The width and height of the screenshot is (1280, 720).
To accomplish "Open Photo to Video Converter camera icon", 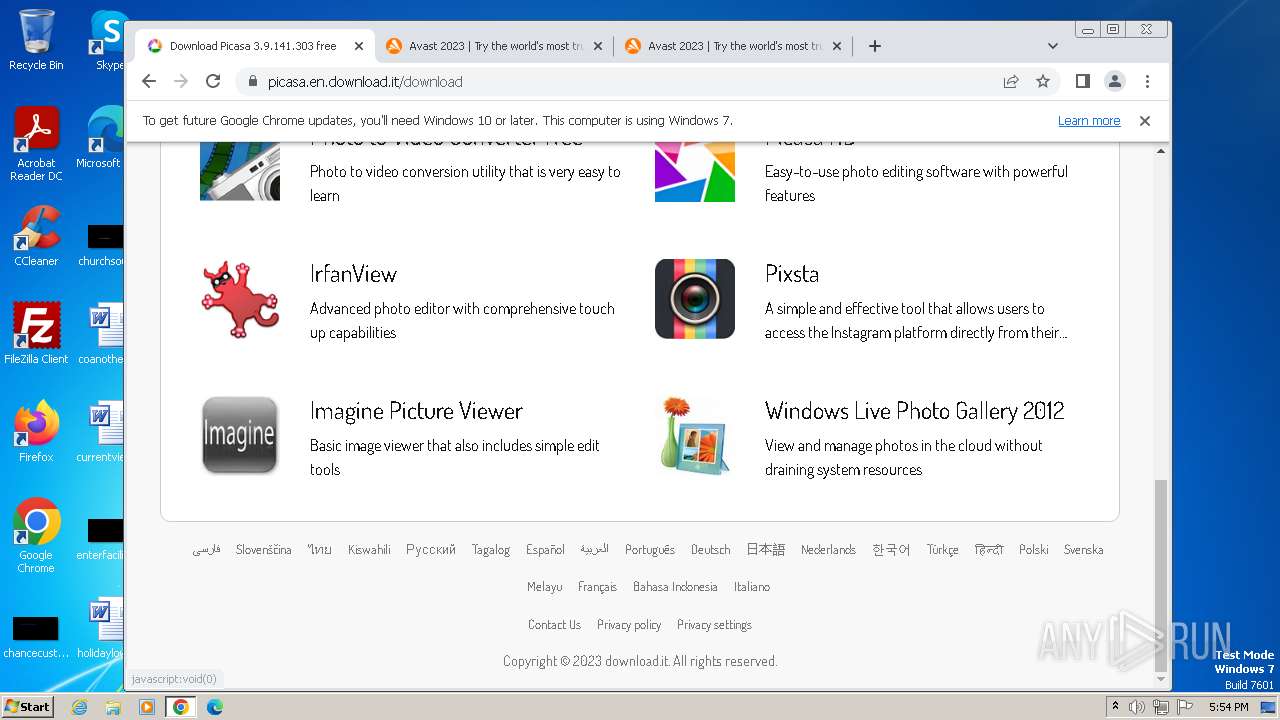I will tap(240, 171).
